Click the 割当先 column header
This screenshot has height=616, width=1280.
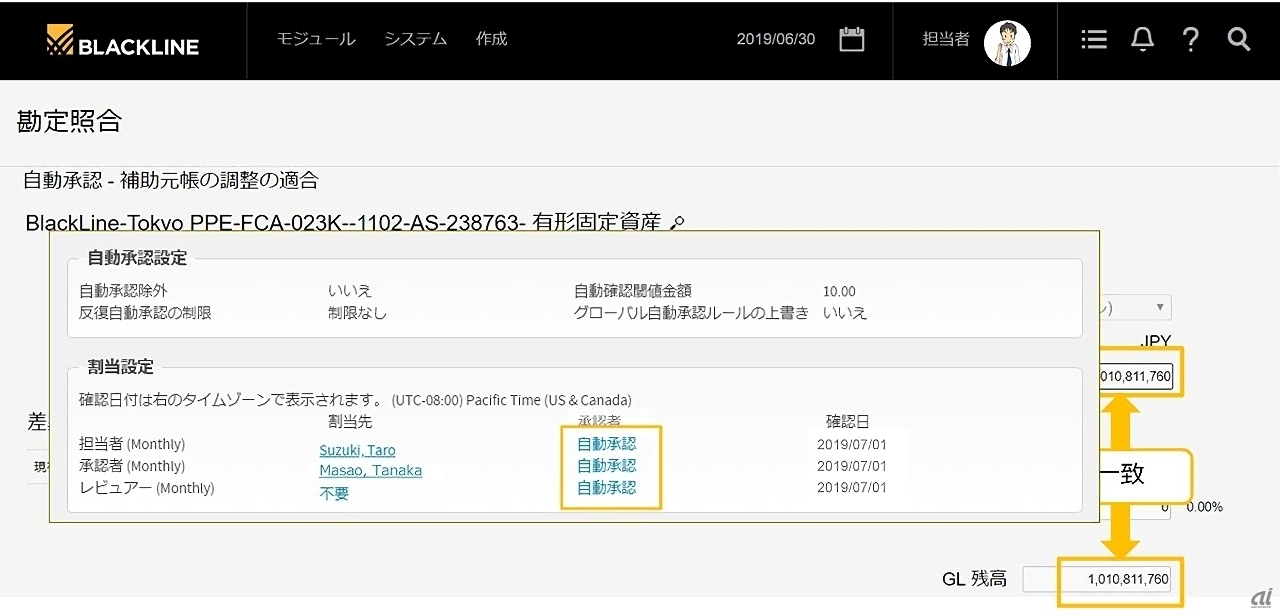coord(350,422)
